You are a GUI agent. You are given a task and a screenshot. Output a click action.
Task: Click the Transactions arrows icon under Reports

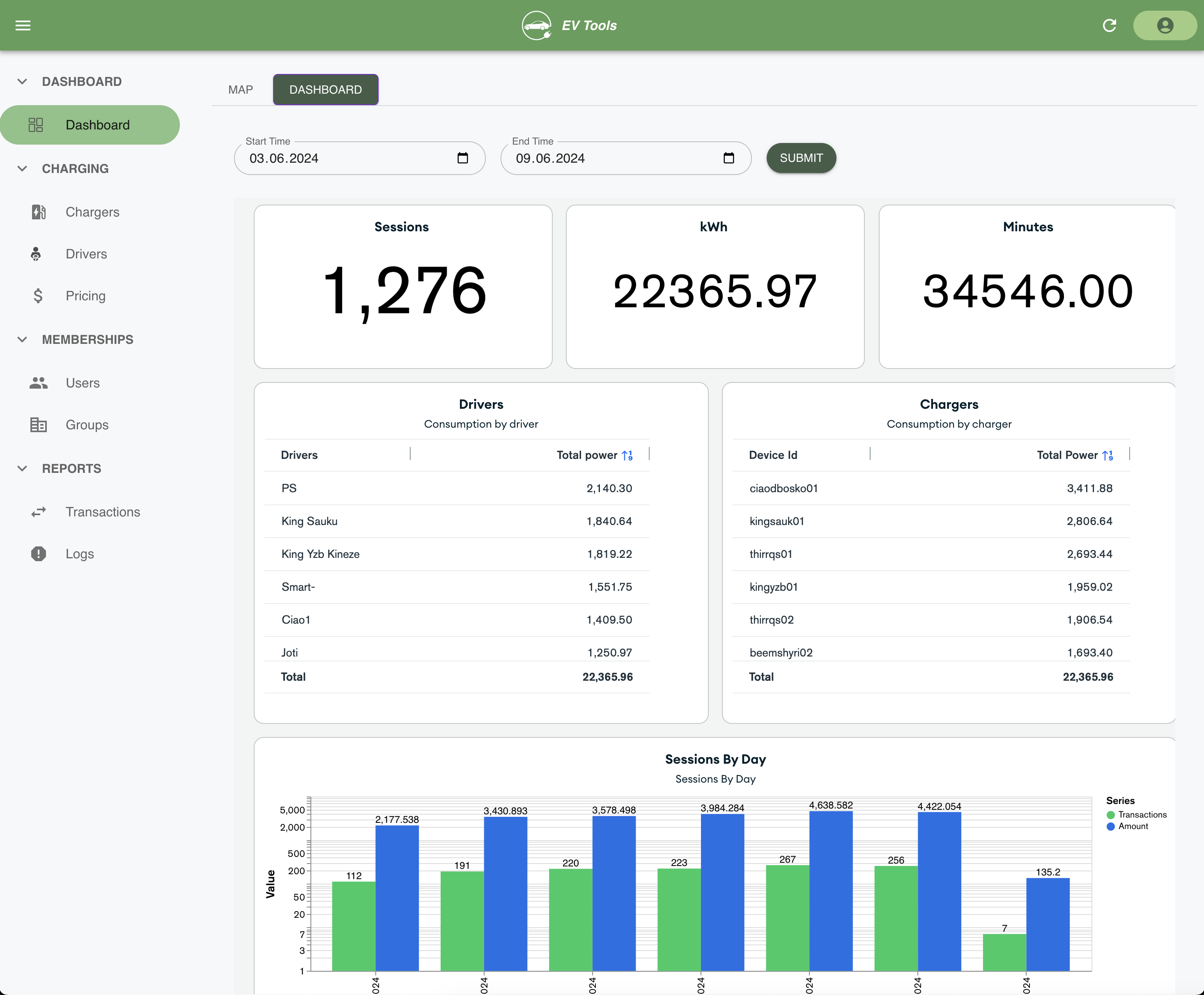[38, 512]
